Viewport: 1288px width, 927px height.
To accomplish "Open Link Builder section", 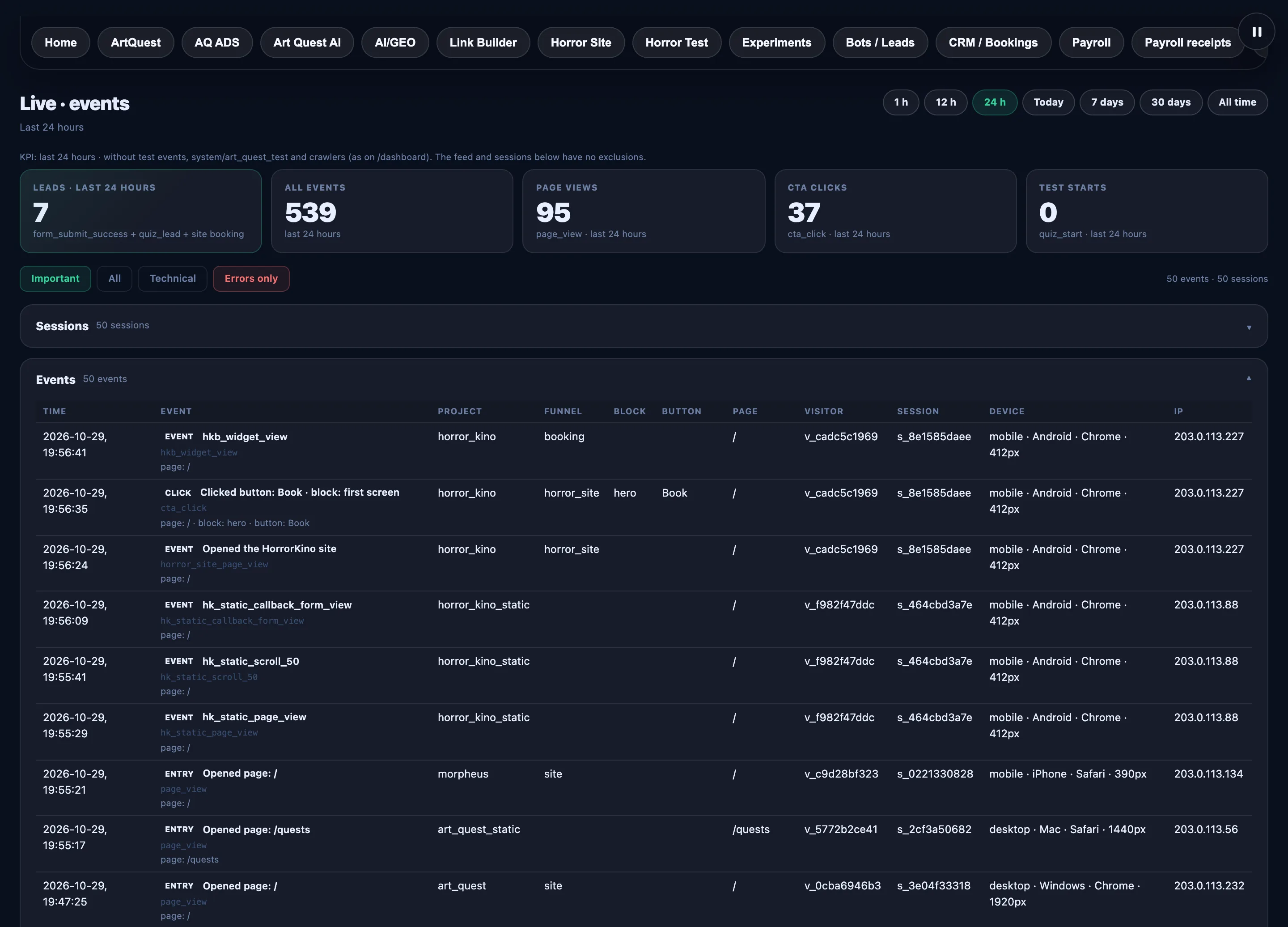I will point(483,43).
